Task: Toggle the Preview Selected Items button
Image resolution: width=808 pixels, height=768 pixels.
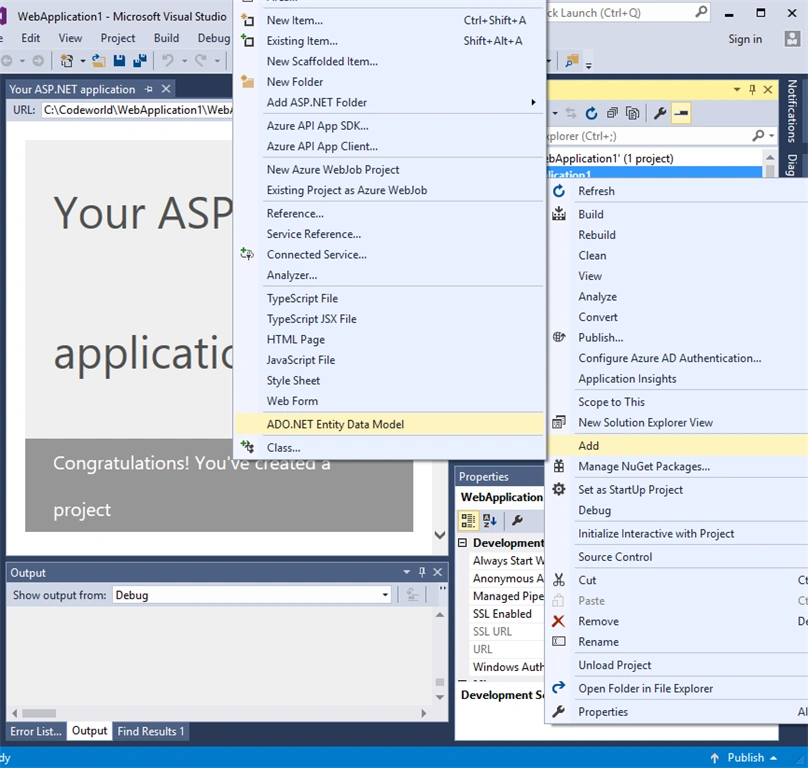Action: pyautogui.click(x=681, y=113)
